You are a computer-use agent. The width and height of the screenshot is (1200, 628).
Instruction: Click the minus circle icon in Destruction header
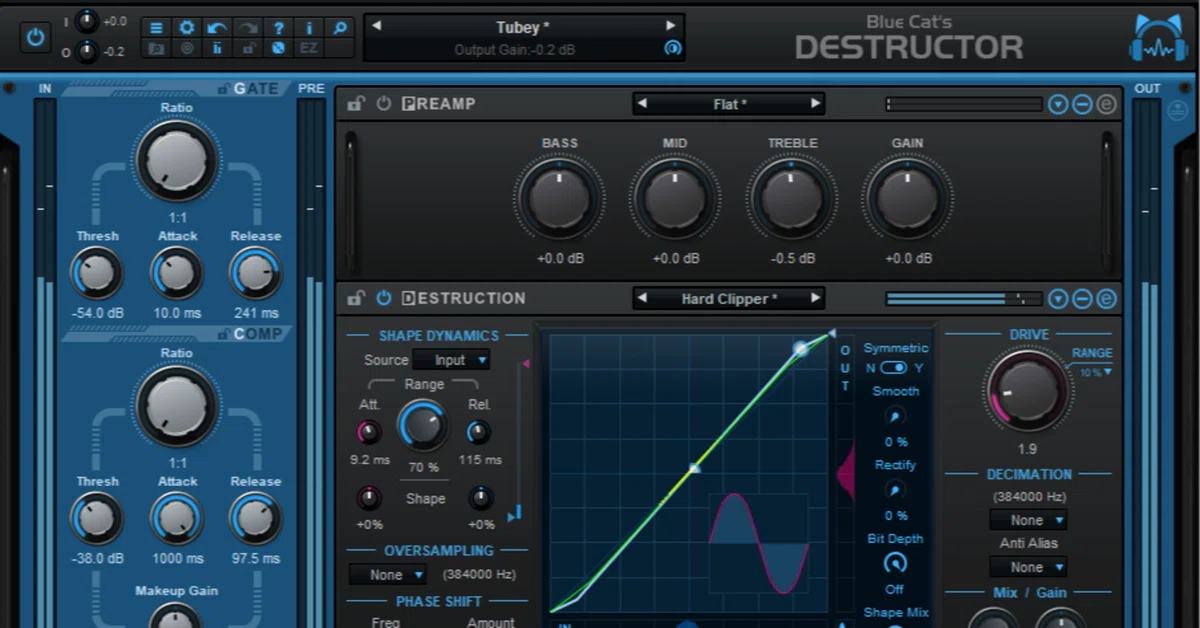[1082, 298]
